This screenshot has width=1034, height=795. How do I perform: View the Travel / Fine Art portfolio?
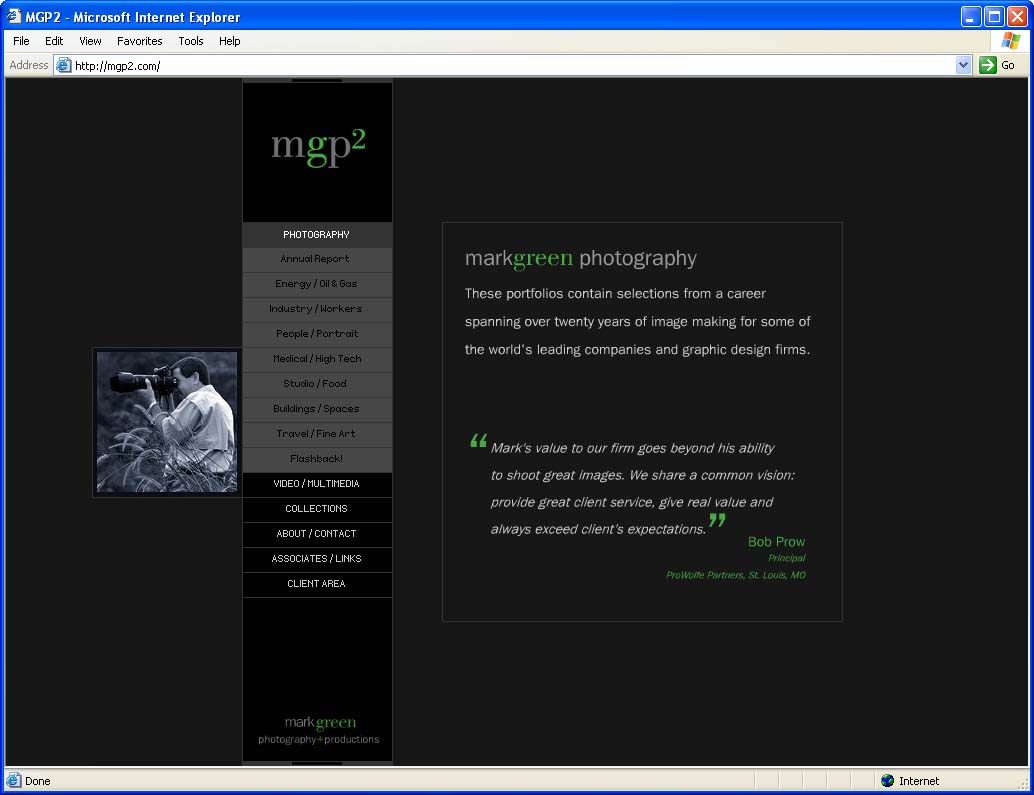tap(316, 434)
